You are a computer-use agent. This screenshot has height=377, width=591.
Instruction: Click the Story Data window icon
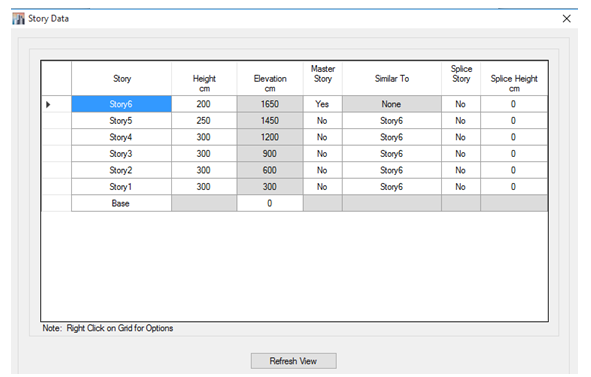(18, 18)
